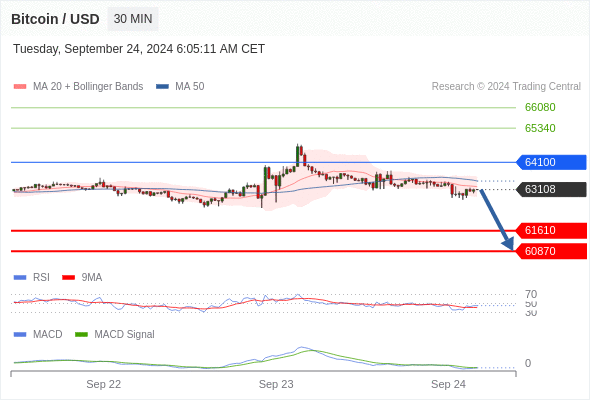Click the black 63108 current price tag

551,189
